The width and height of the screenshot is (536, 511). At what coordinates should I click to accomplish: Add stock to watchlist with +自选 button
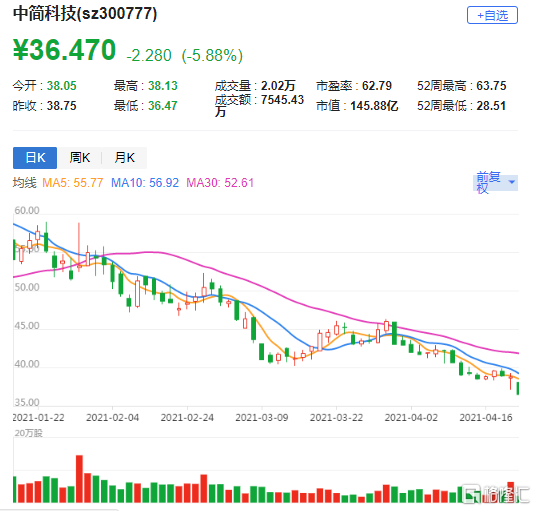pyautogui.click(x=492, y=15)
